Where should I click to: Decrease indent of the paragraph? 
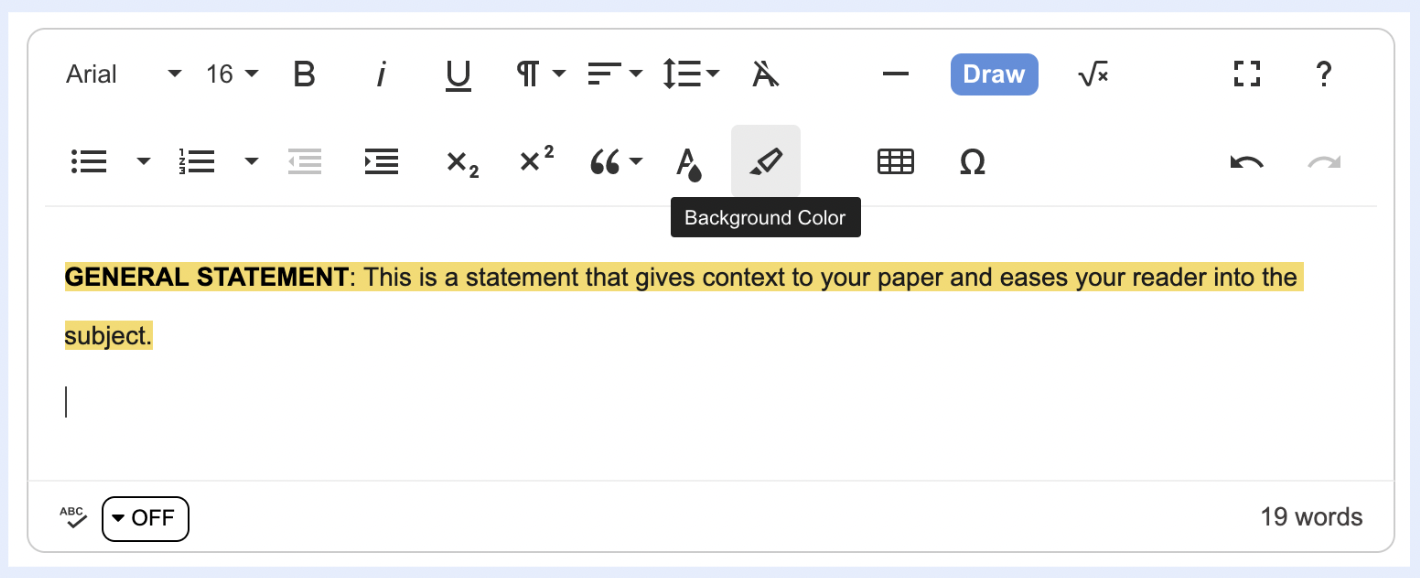(x=305, y=161)
